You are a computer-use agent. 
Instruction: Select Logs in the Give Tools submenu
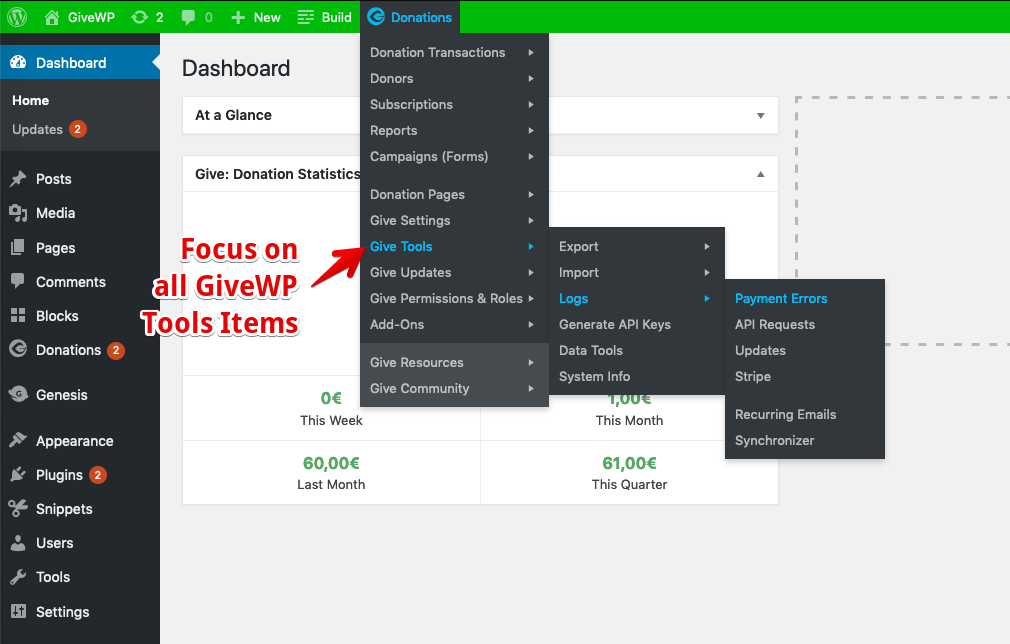(636, 299)
